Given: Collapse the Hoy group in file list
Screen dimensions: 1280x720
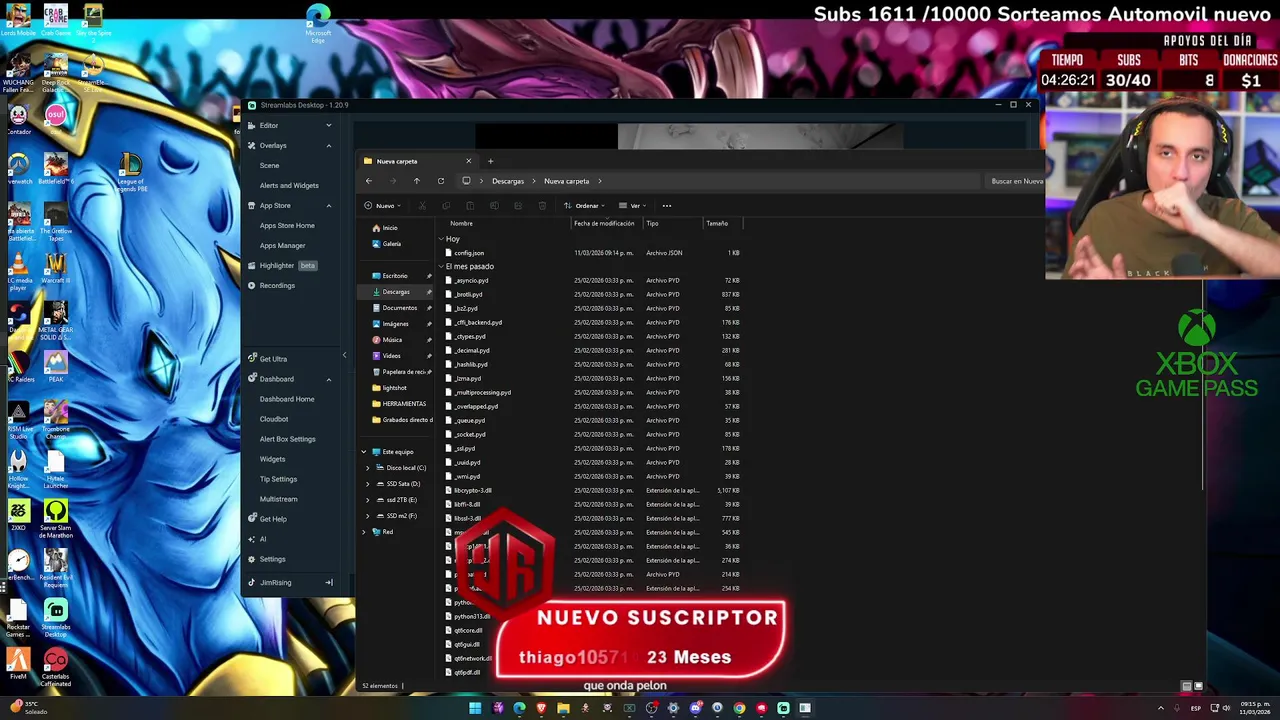Looking at the screenshot, I should [441, 239].
